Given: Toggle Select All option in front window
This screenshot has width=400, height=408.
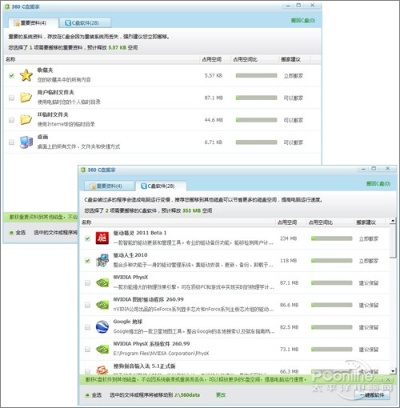Looking at the screenshot, I should pos(93,395).
